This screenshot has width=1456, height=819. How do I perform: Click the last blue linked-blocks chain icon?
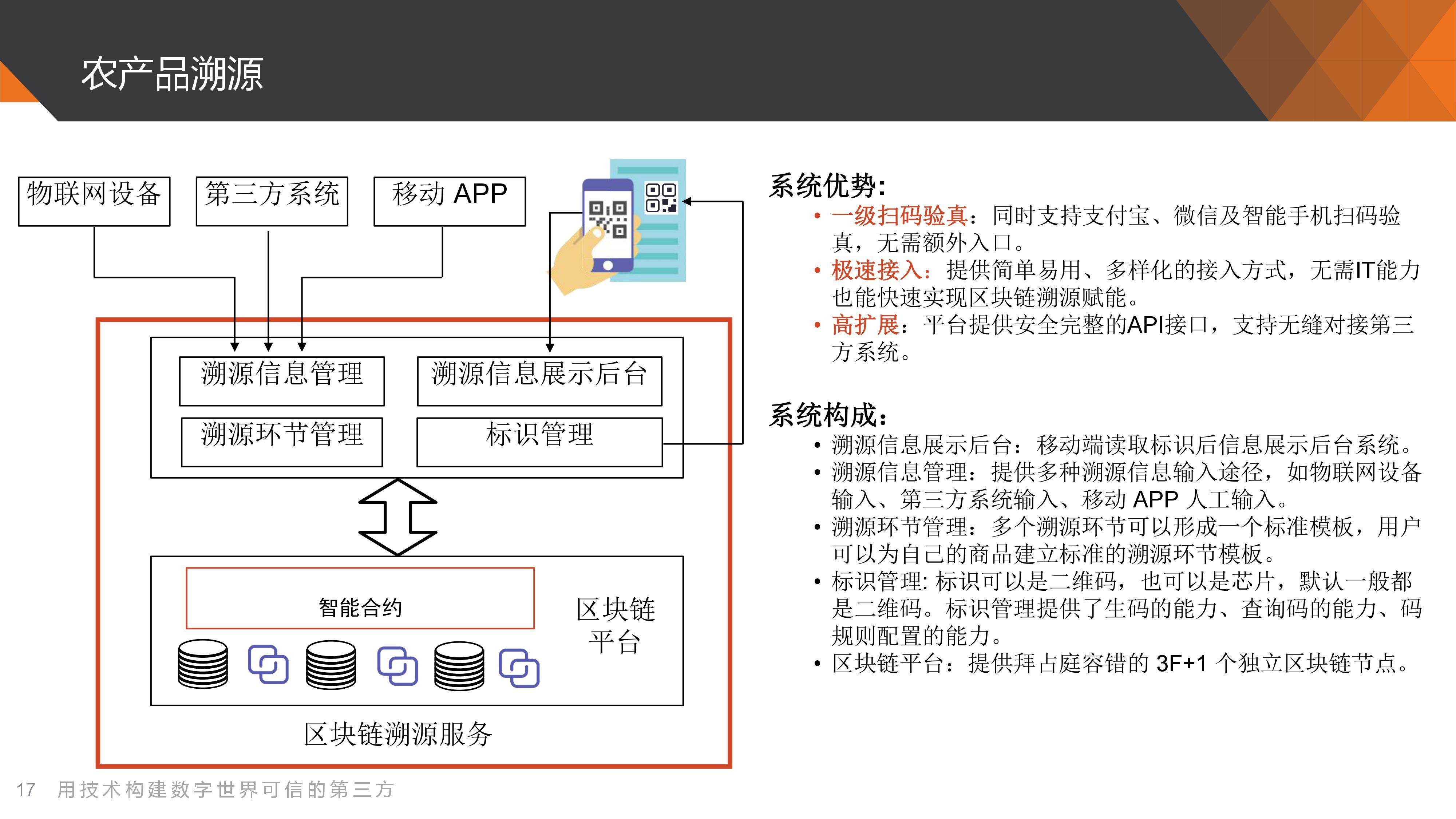(519, 668)
